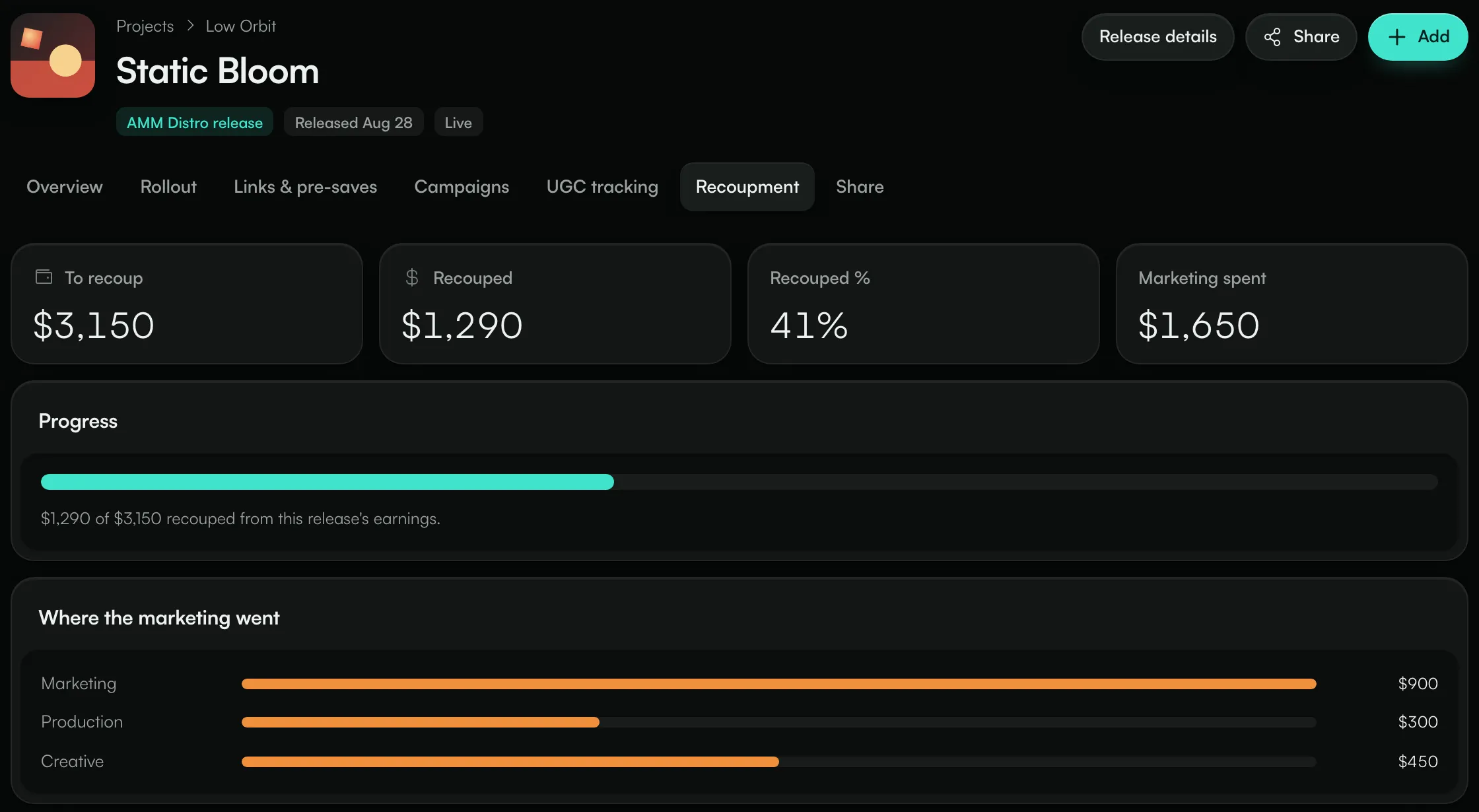This screenshot has height=812, width=1479.
Task: Click the Live status tag
Action: (458, 122)
